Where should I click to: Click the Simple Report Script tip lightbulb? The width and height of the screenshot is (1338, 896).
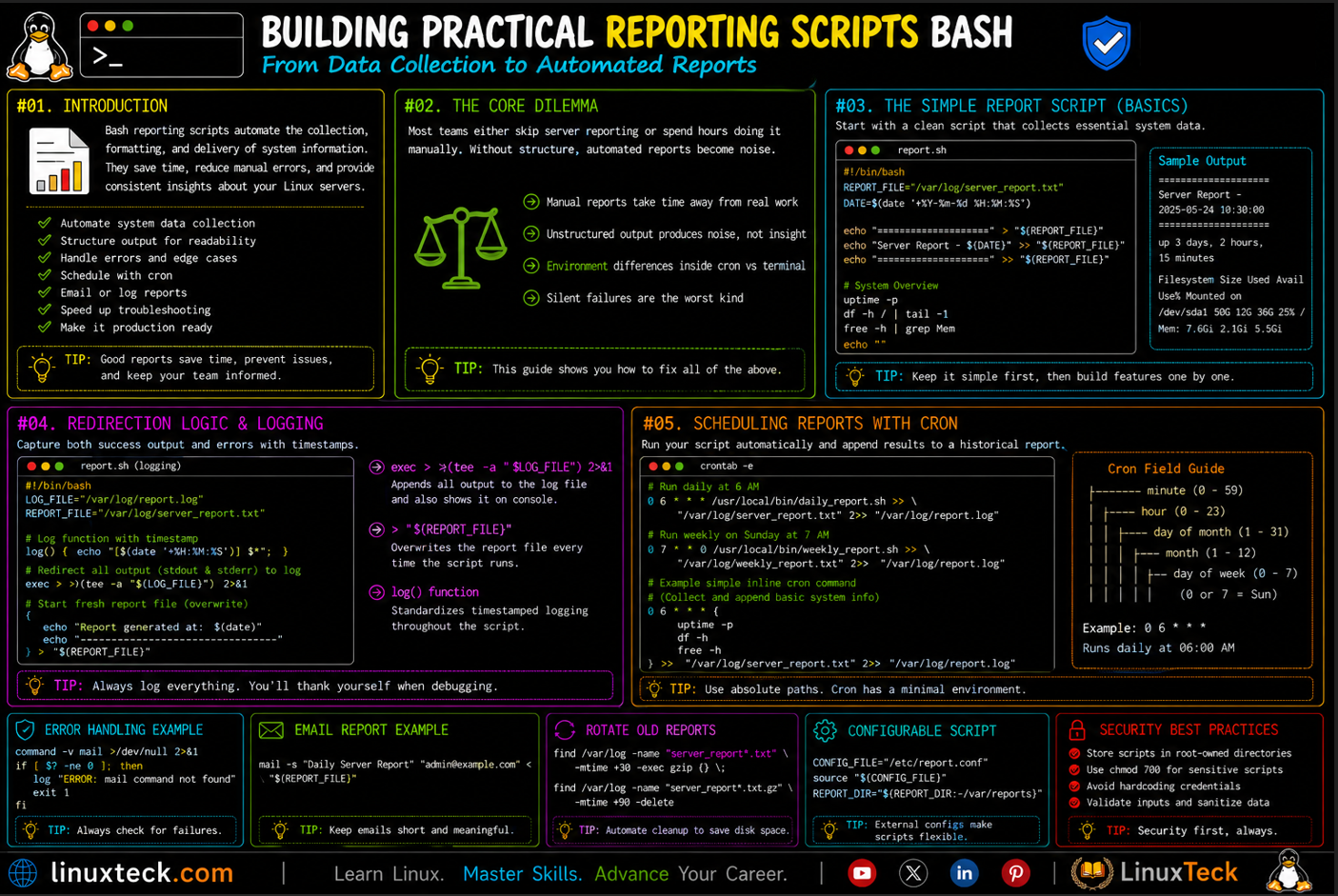point(855,376)
